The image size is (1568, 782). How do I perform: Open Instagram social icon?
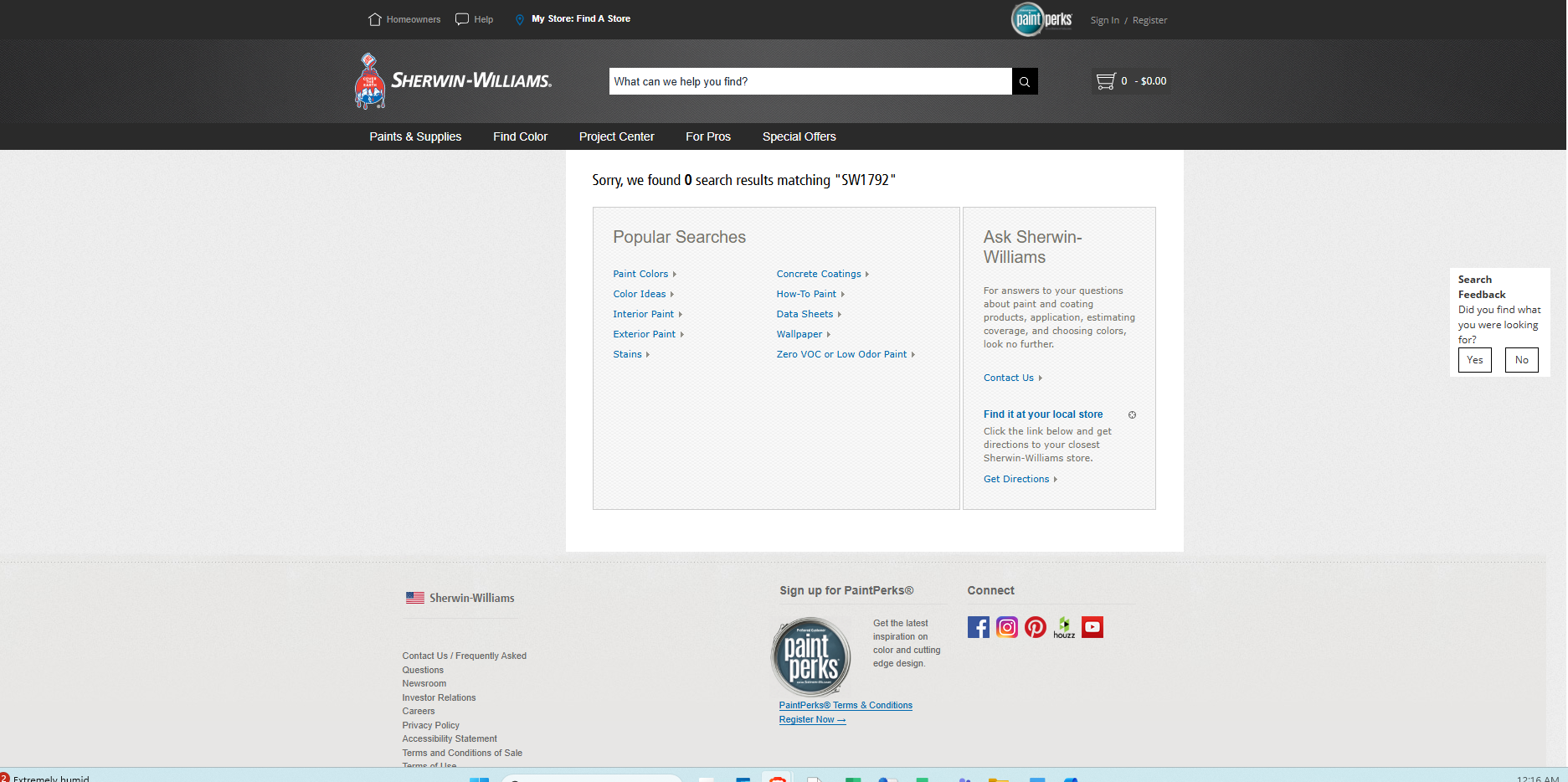tap(1007, 627)
